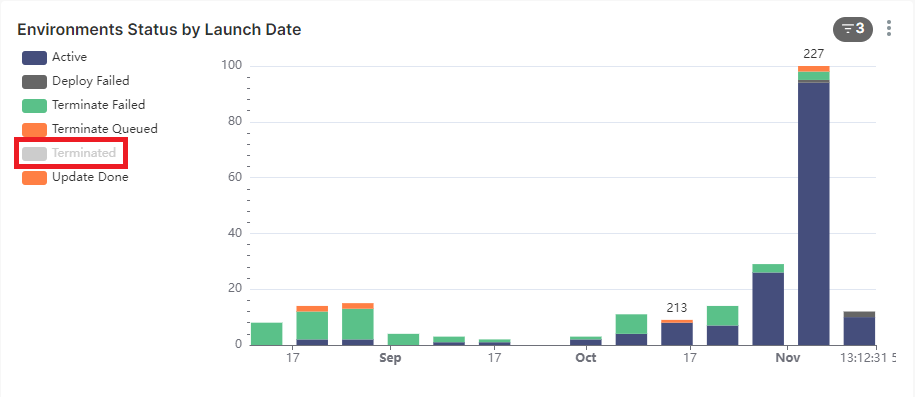Select the gray segment atop the last bar
The height and width of the screenshot is (406, 915).
coord(859,314)
